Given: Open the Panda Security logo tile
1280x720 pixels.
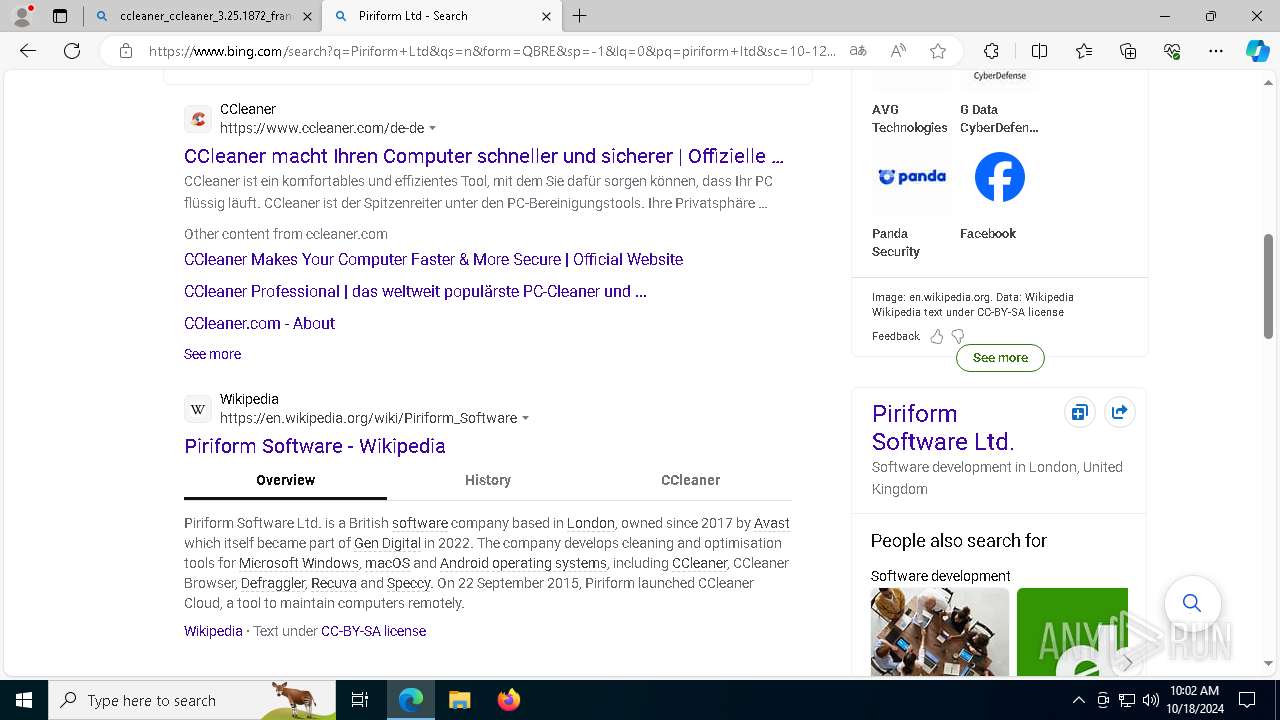Looking at the screenshot, I should pyautogui.click(x=912, y=177).
